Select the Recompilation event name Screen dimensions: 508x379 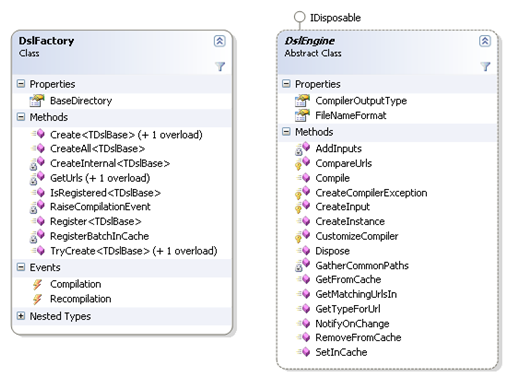pyautogui.click(x=81, y=299)
